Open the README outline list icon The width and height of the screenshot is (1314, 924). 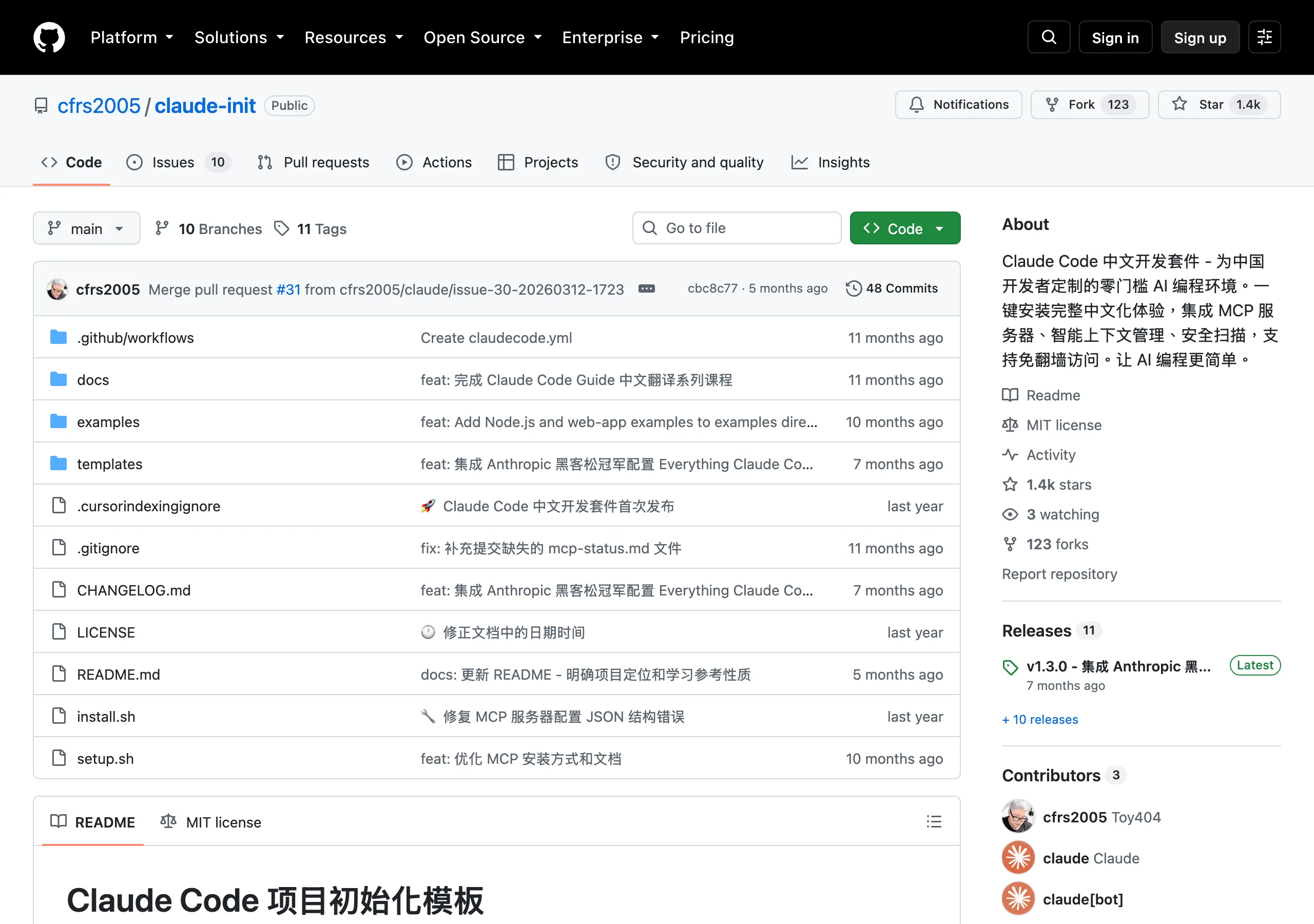pyautogui.click(x=934, y=821)
